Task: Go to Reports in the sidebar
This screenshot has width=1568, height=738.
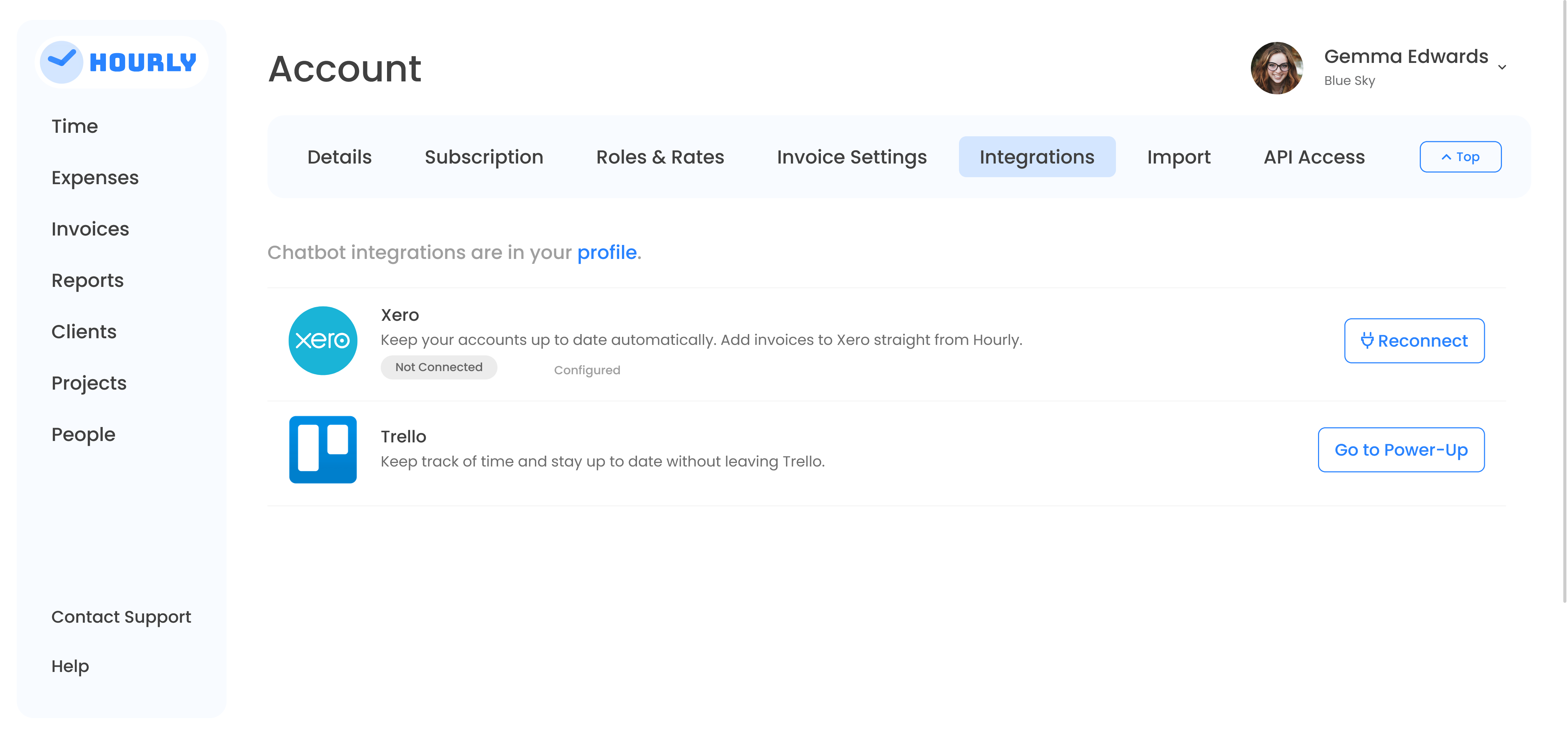Action: click(x=87, y=281)
